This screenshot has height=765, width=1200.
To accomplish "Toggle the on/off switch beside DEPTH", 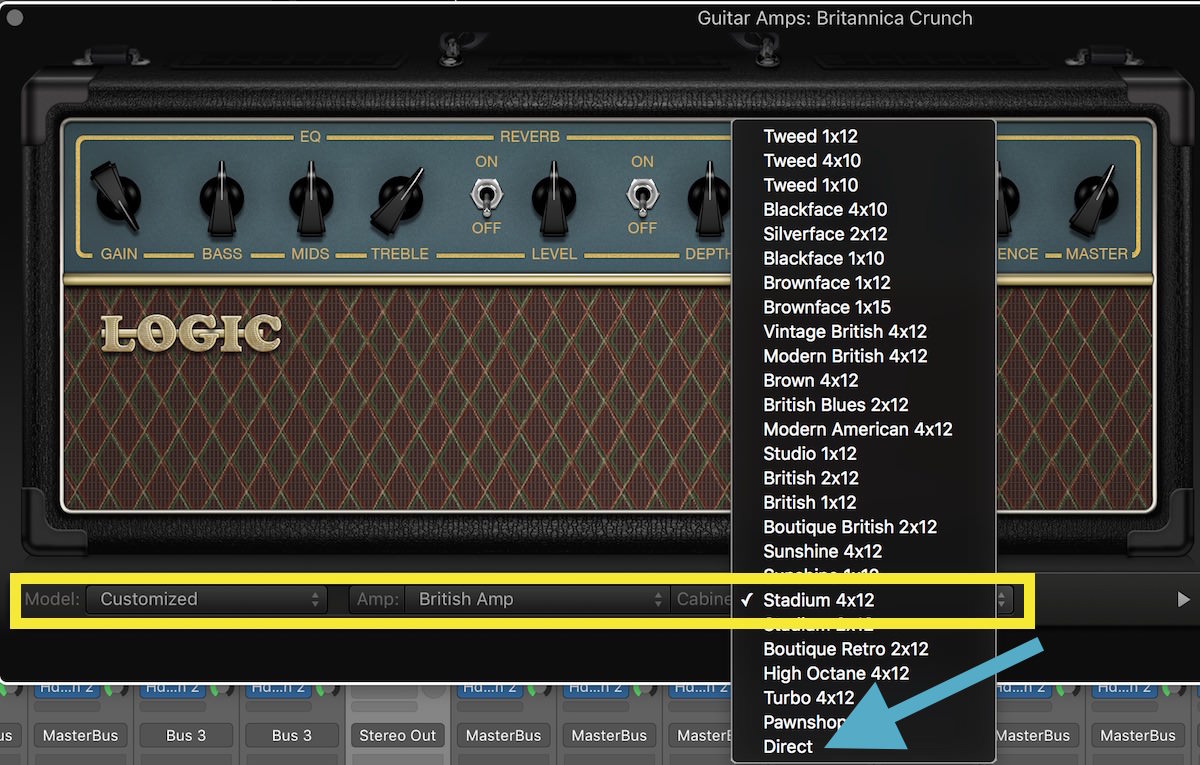I will pyautogui.click(x=642, y=195).
